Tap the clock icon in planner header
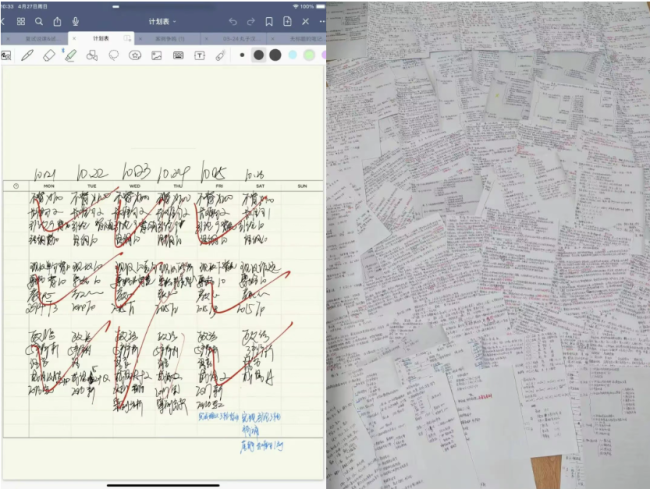Screen dimensions: 650x489 click(x=16, y=186)
